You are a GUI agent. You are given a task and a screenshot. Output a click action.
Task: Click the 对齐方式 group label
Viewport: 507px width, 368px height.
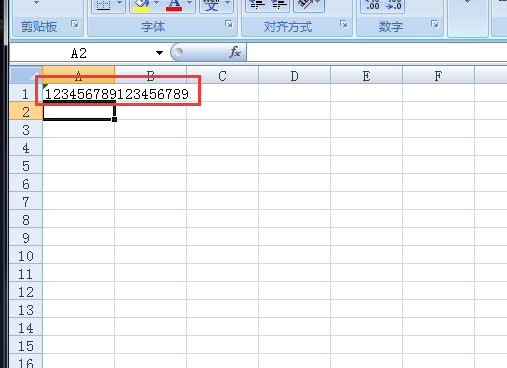coord(288,27)
